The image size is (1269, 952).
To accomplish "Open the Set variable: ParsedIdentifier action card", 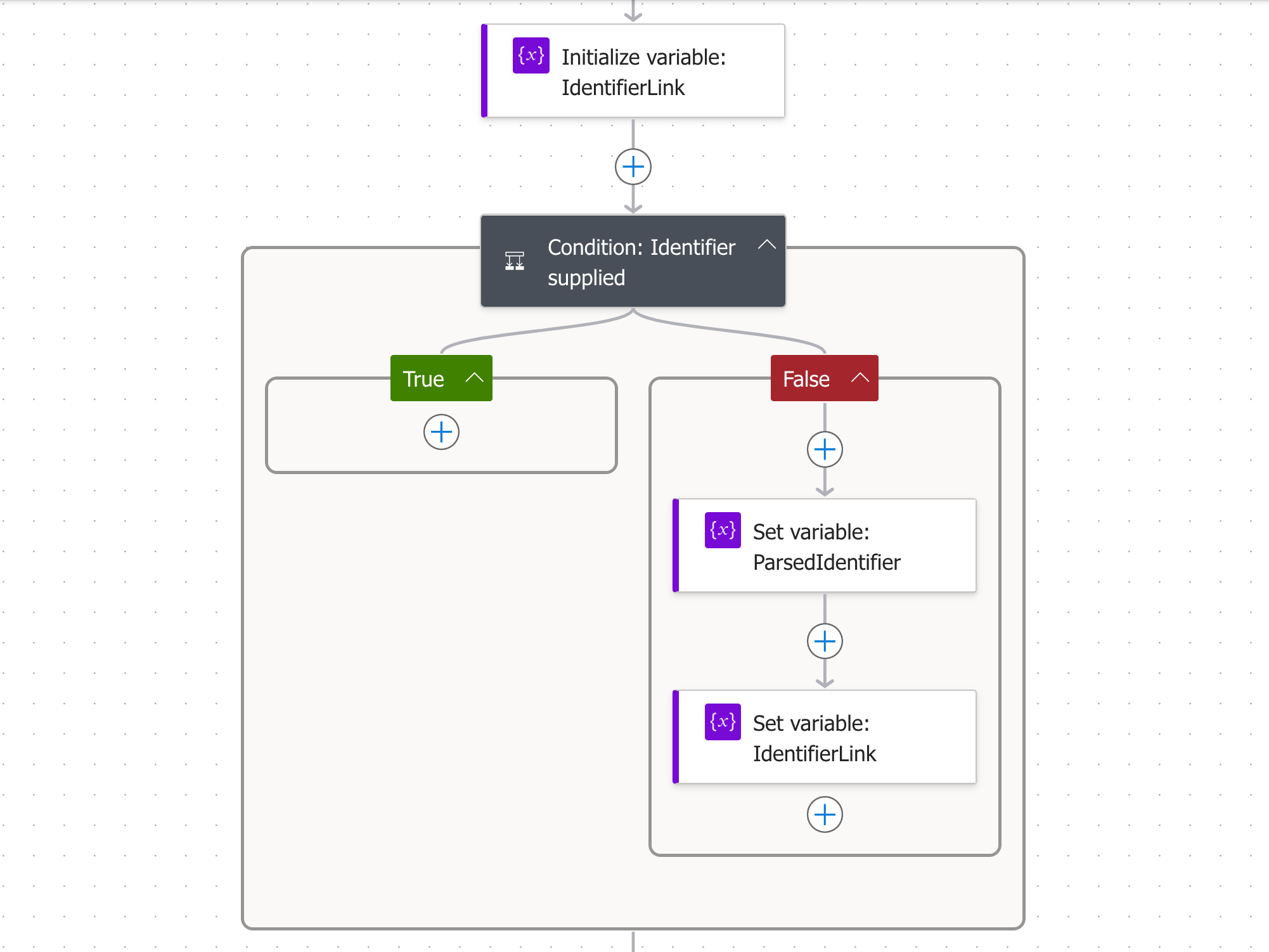I will (825, 546).
